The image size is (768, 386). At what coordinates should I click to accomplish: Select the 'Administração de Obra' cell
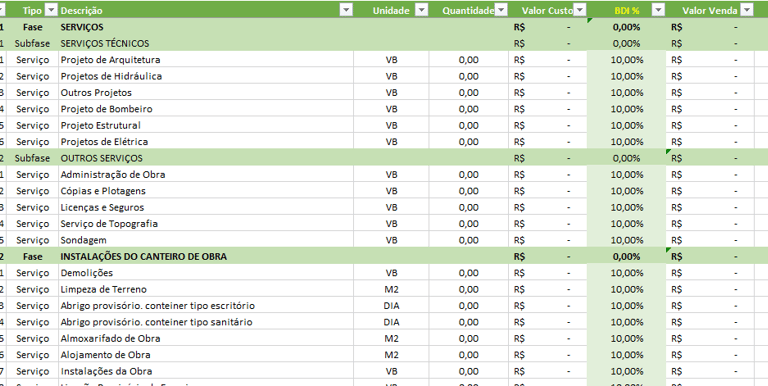point(206,174)
